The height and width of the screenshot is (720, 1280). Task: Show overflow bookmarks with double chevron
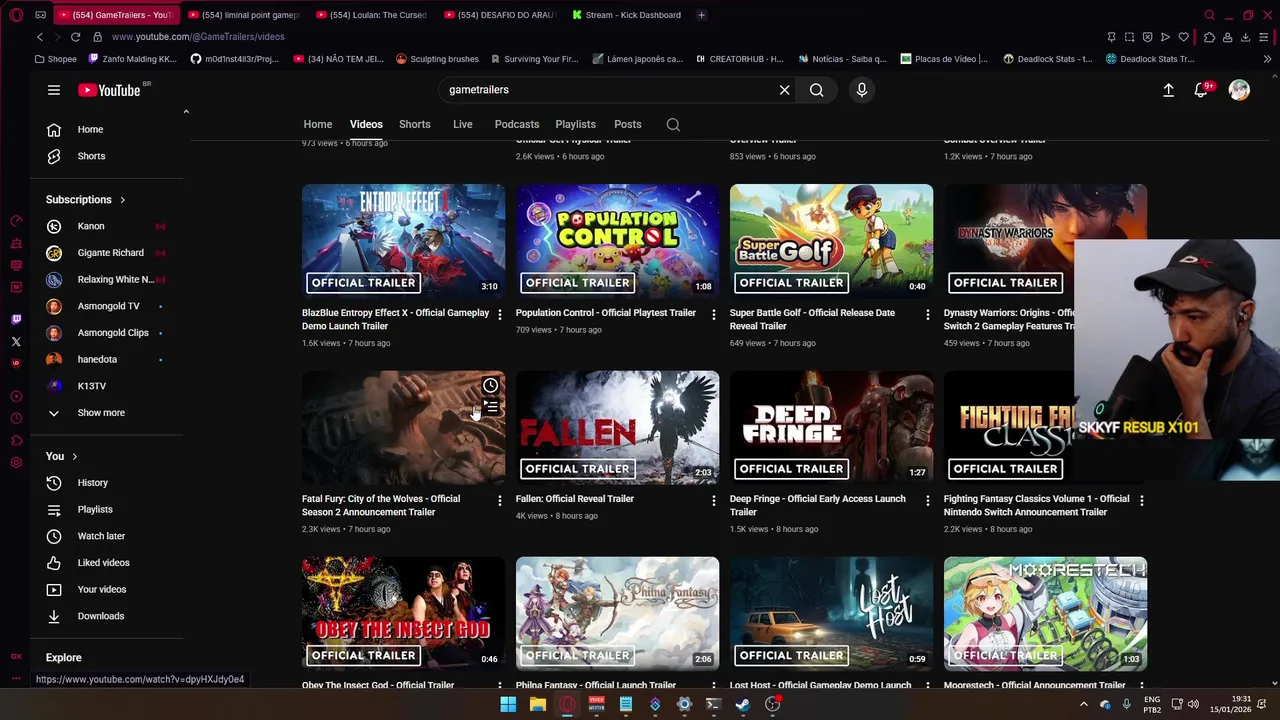[1267, 59]
